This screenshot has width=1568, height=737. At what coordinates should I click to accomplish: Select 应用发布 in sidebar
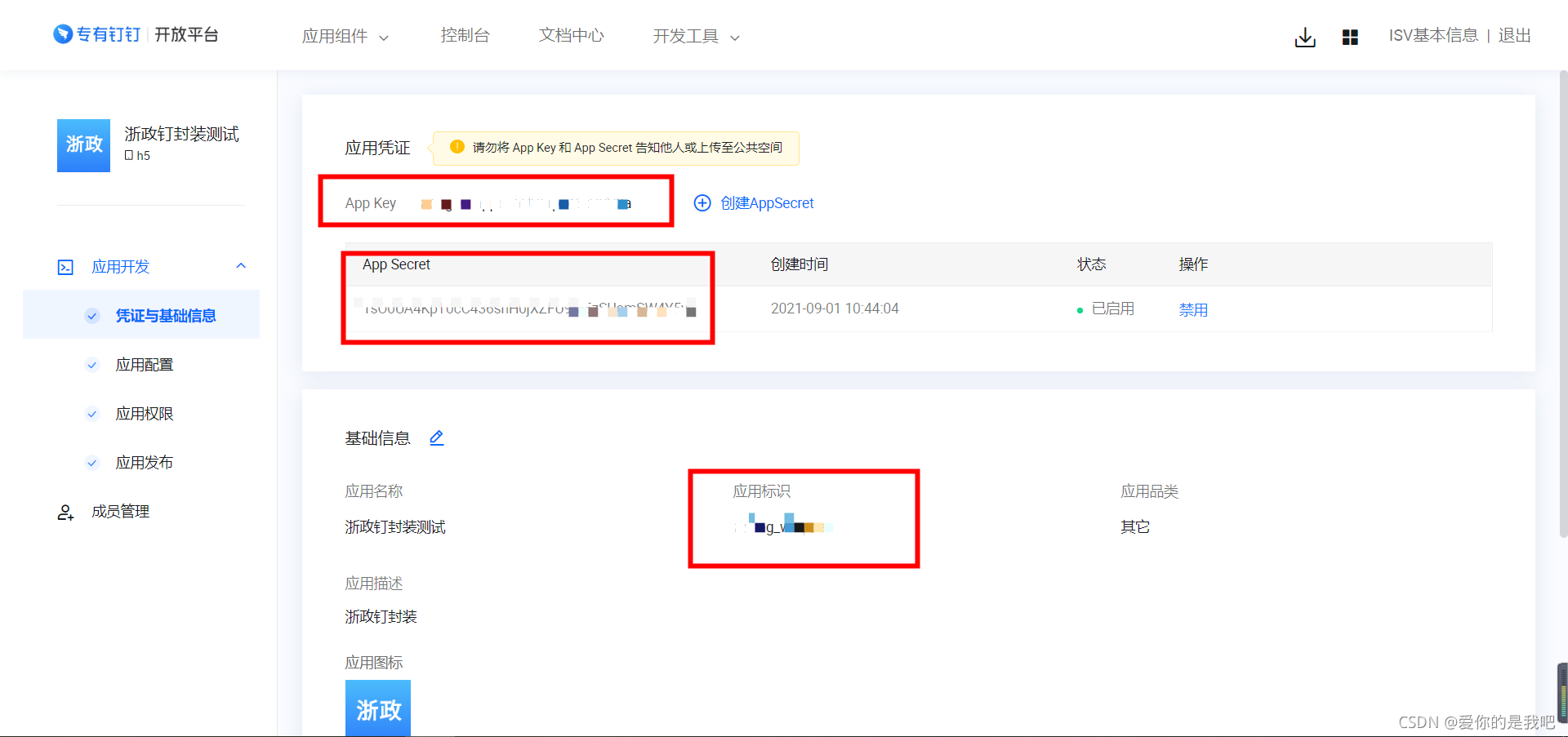[145, 463]
